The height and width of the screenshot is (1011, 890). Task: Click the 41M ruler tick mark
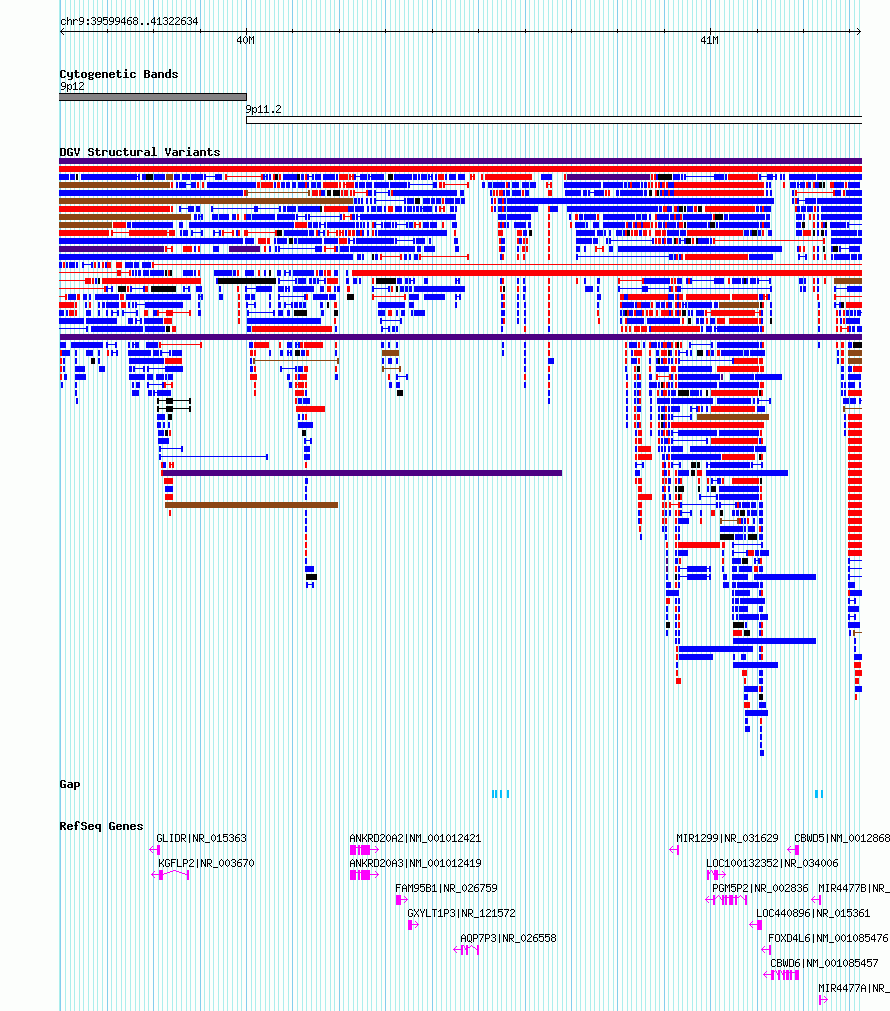710,32
